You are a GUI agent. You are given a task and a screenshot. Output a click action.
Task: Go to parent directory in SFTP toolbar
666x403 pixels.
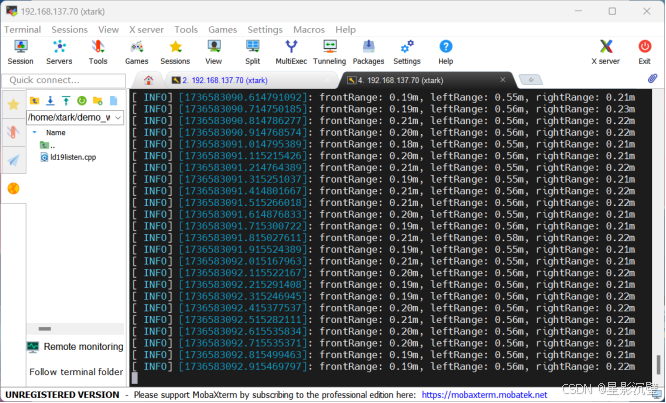click(34, 101)
